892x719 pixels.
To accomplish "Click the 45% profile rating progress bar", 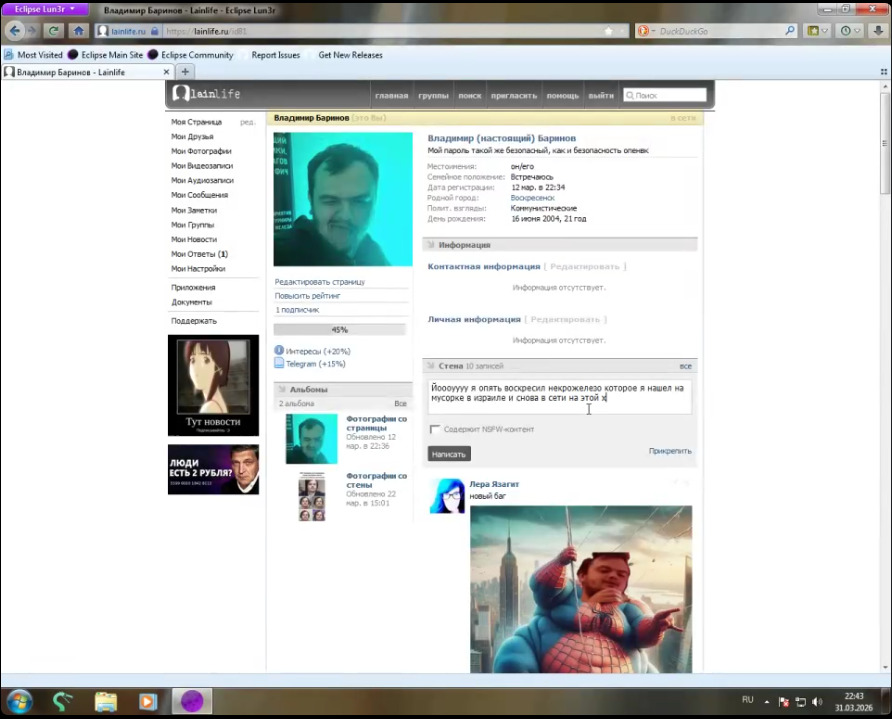I will [340, 329].
